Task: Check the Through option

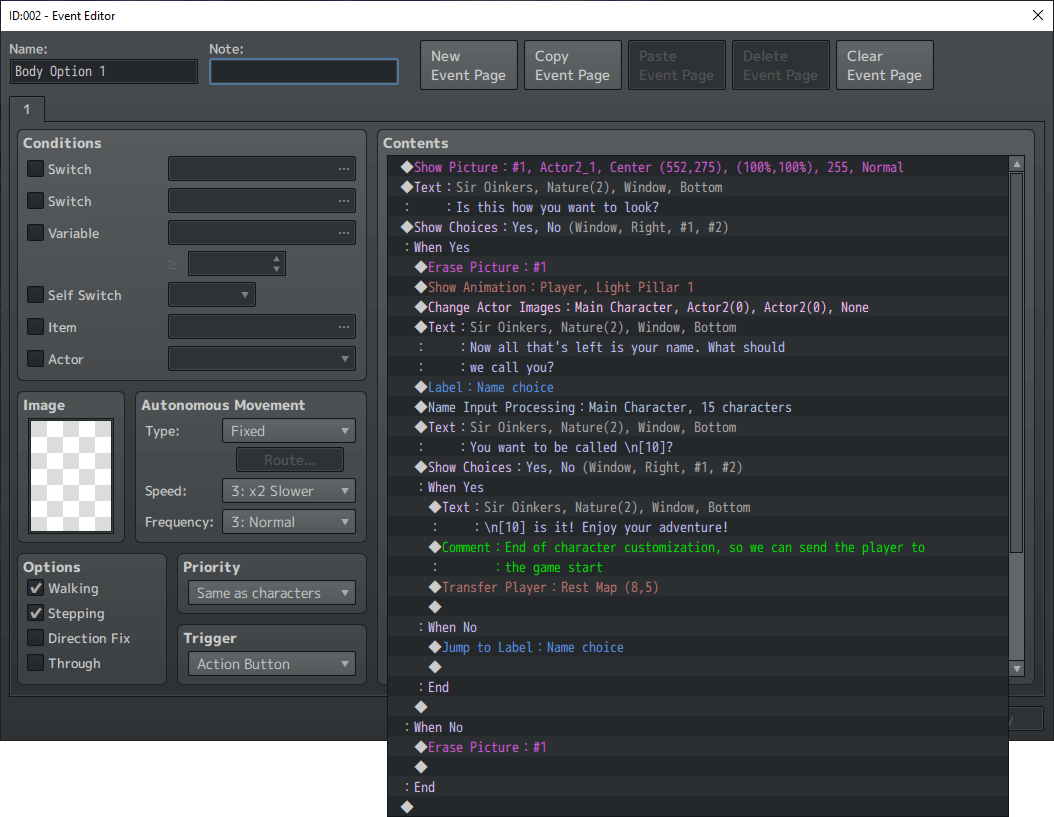Action: [x=36, y=662]
